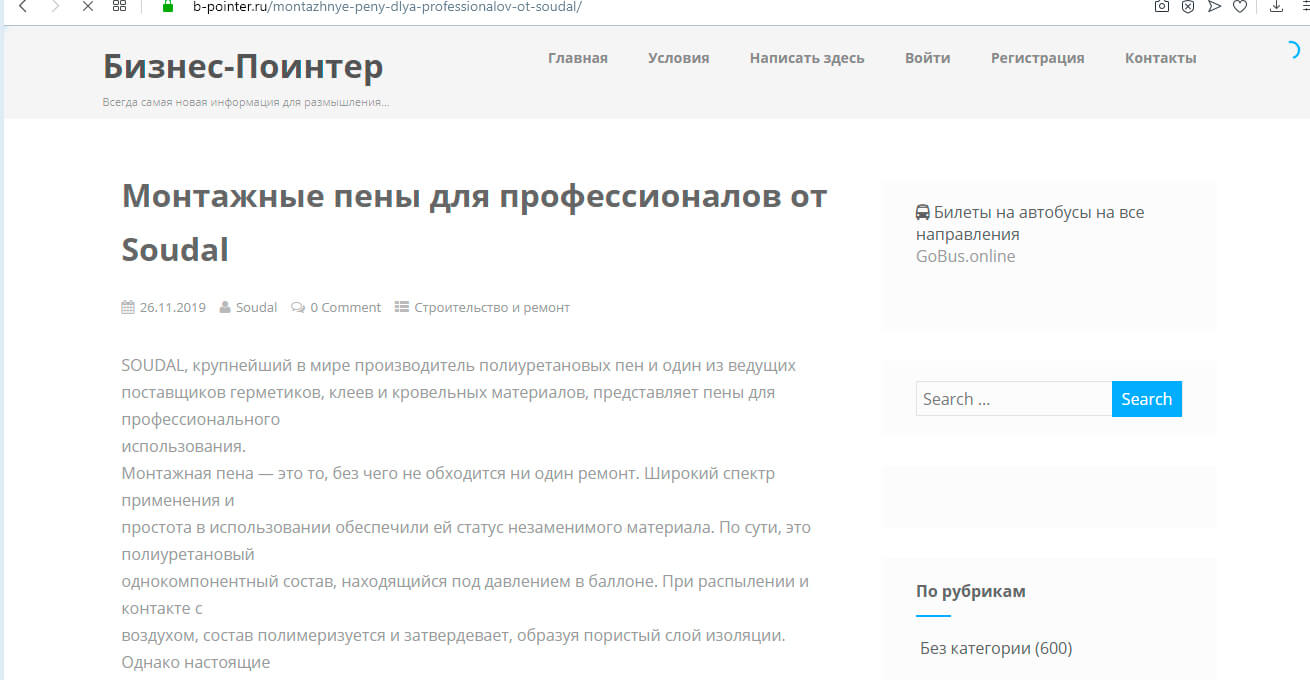Open the 26.11.2019 date link
The image size is (1310, 680).
pos(173,307)
